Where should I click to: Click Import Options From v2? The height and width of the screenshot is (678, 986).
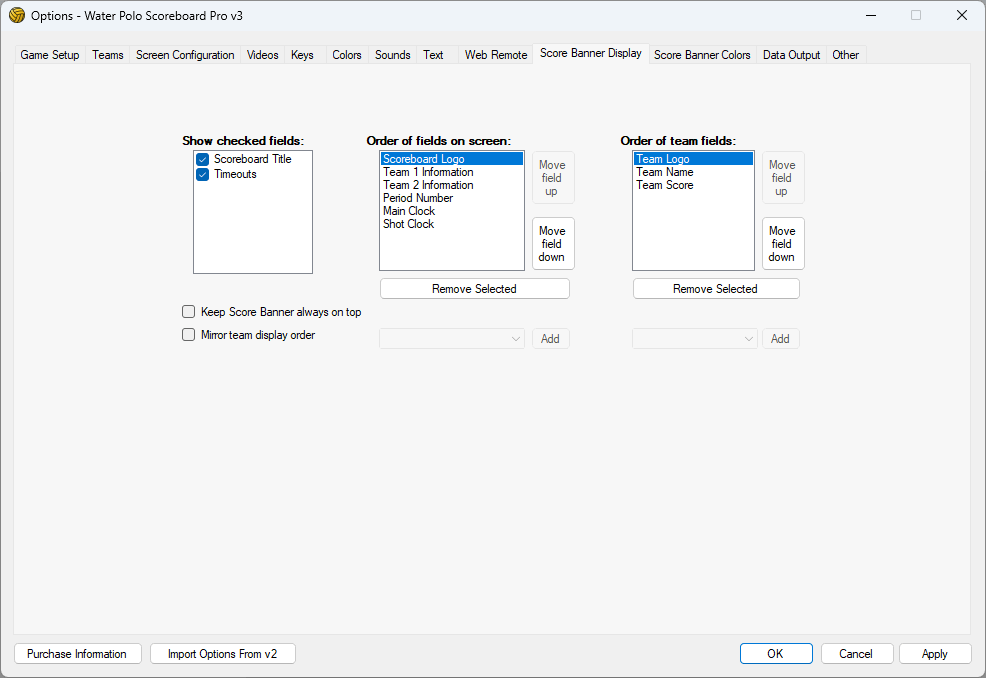223,654
